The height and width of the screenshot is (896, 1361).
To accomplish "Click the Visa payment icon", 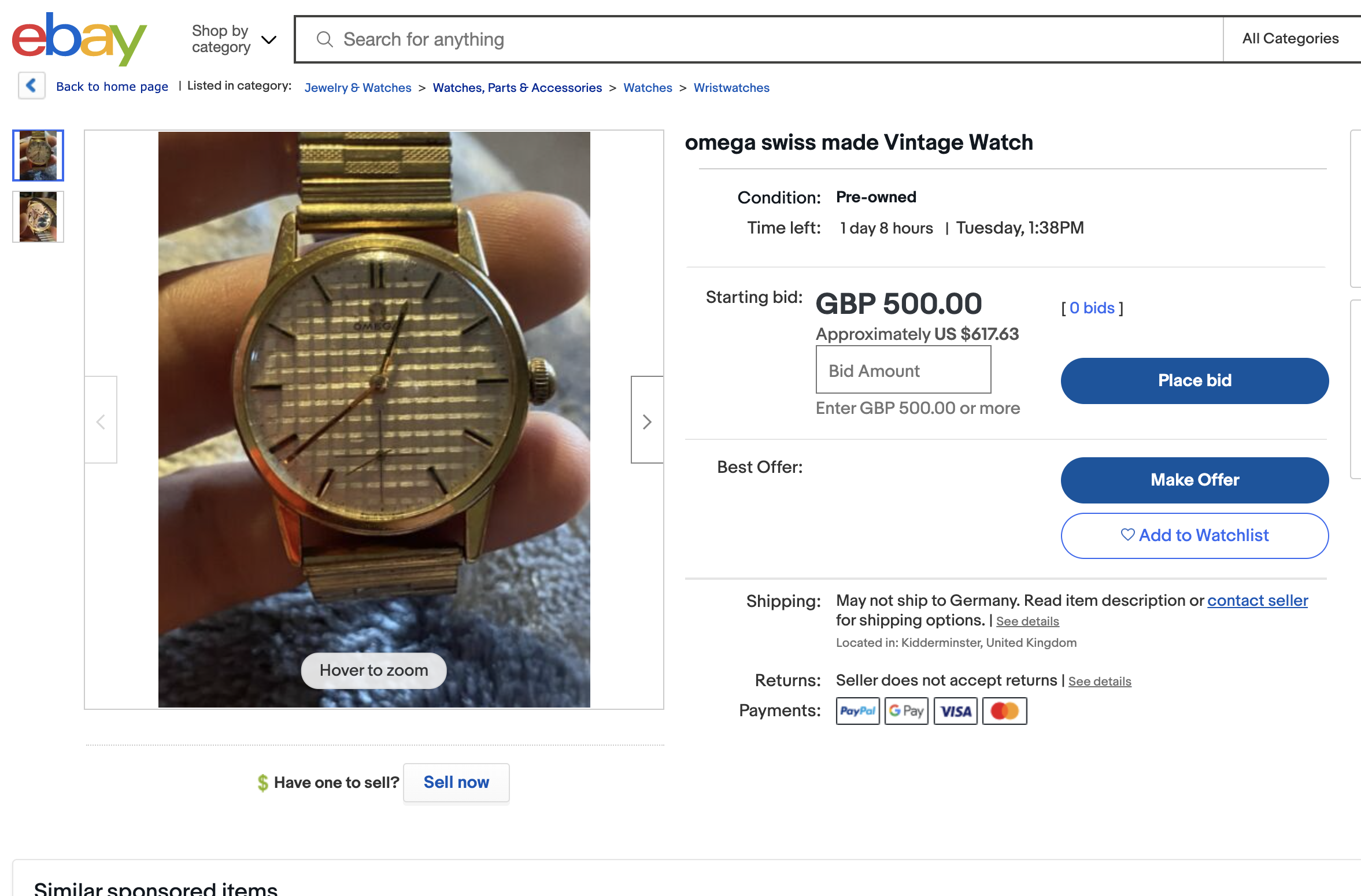I will 955,710.
